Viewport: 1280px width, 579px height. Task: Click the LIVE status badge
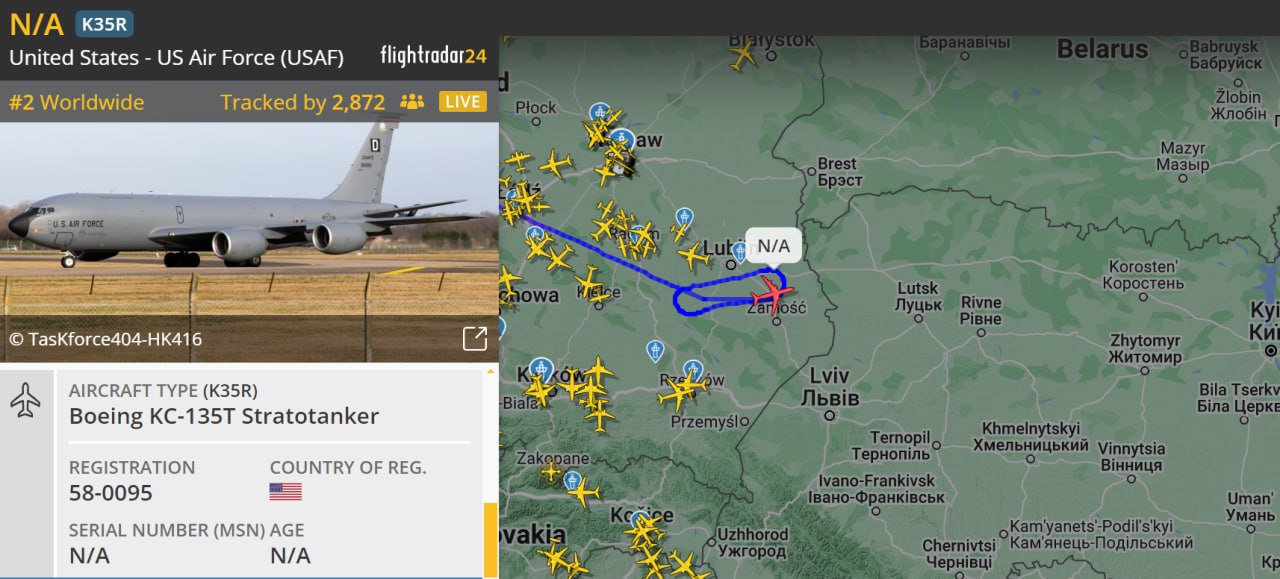click(x=463, y=102)
